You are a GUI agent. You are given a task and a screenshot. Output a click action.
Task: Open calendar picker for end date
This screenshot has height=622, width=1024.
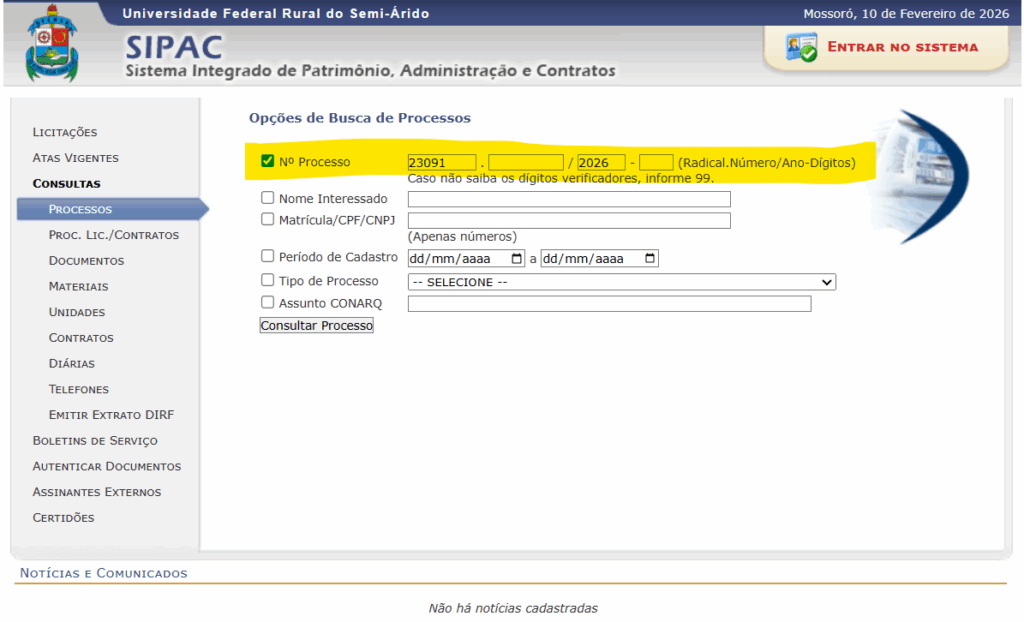click(650, 259)
